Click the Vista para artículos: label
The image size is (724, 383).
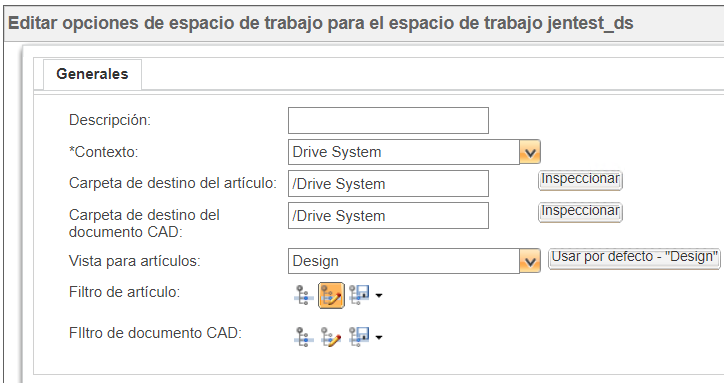click(135, 261)
